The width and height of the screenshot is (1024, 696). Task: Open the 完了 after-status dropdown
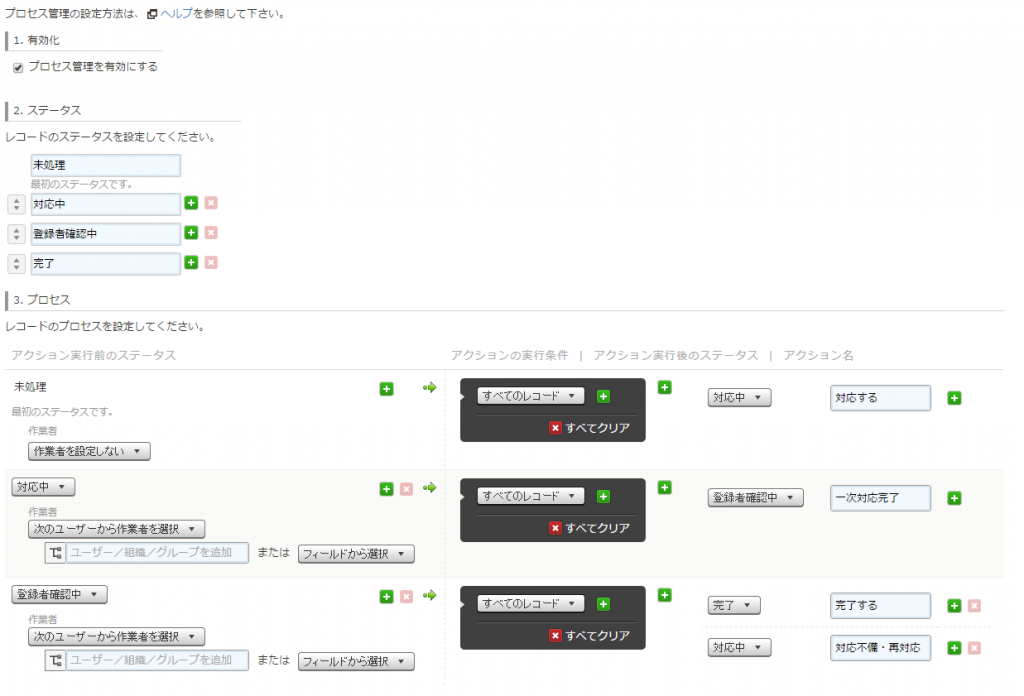(x=734, y=605)
